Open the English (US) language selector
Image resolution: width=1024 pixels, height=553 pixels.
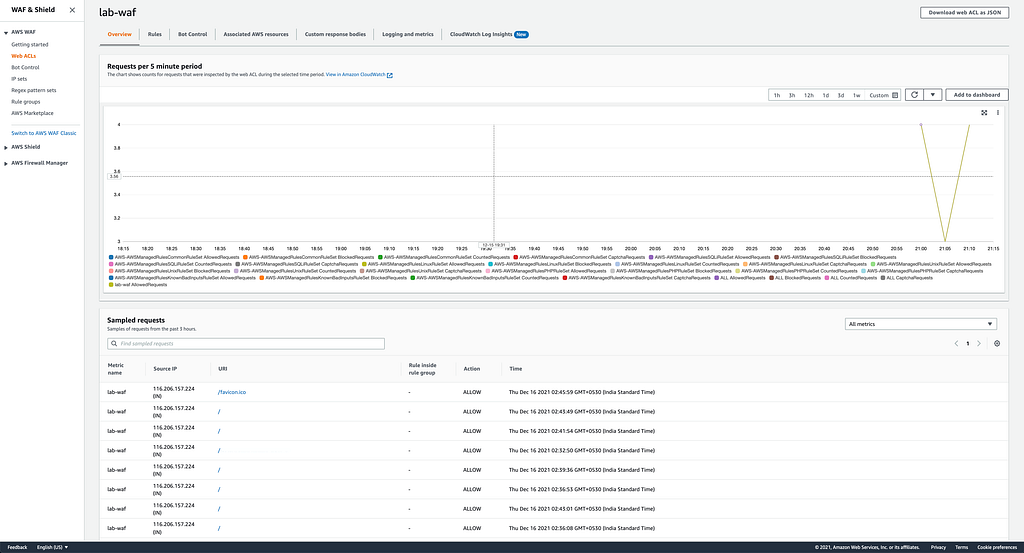pyautogui.click(x=52, y=547)
